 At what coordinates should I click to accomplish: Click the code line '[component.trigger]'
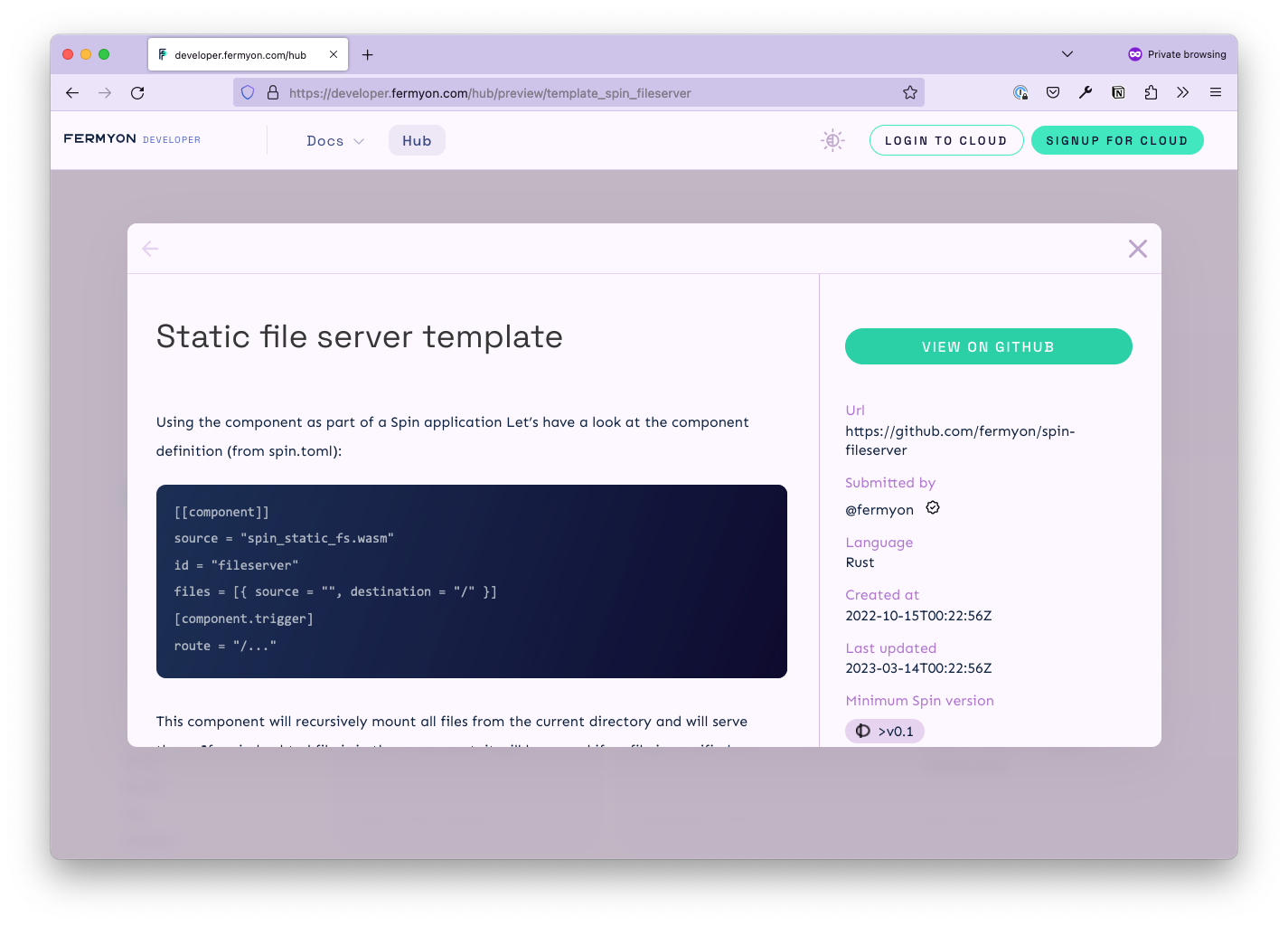(244, 619)
